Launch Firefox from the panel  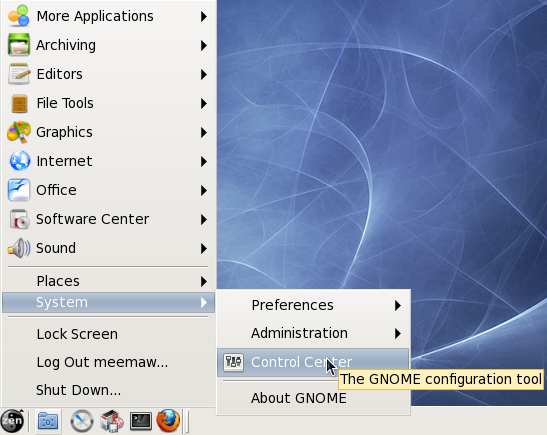[x=168, y=420]
